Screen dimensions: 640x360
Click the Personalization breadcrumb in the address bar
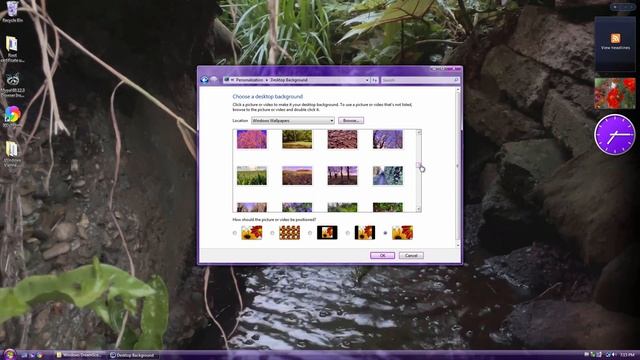(249, 80)
